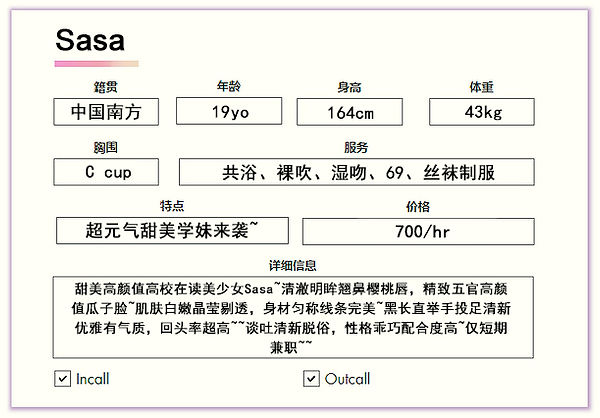Image resolution: width=600 pixels, height=418 pixels.
Task: Click inside the 详细信息 text area
Action: pyautogui.click(x=293, y=317)
